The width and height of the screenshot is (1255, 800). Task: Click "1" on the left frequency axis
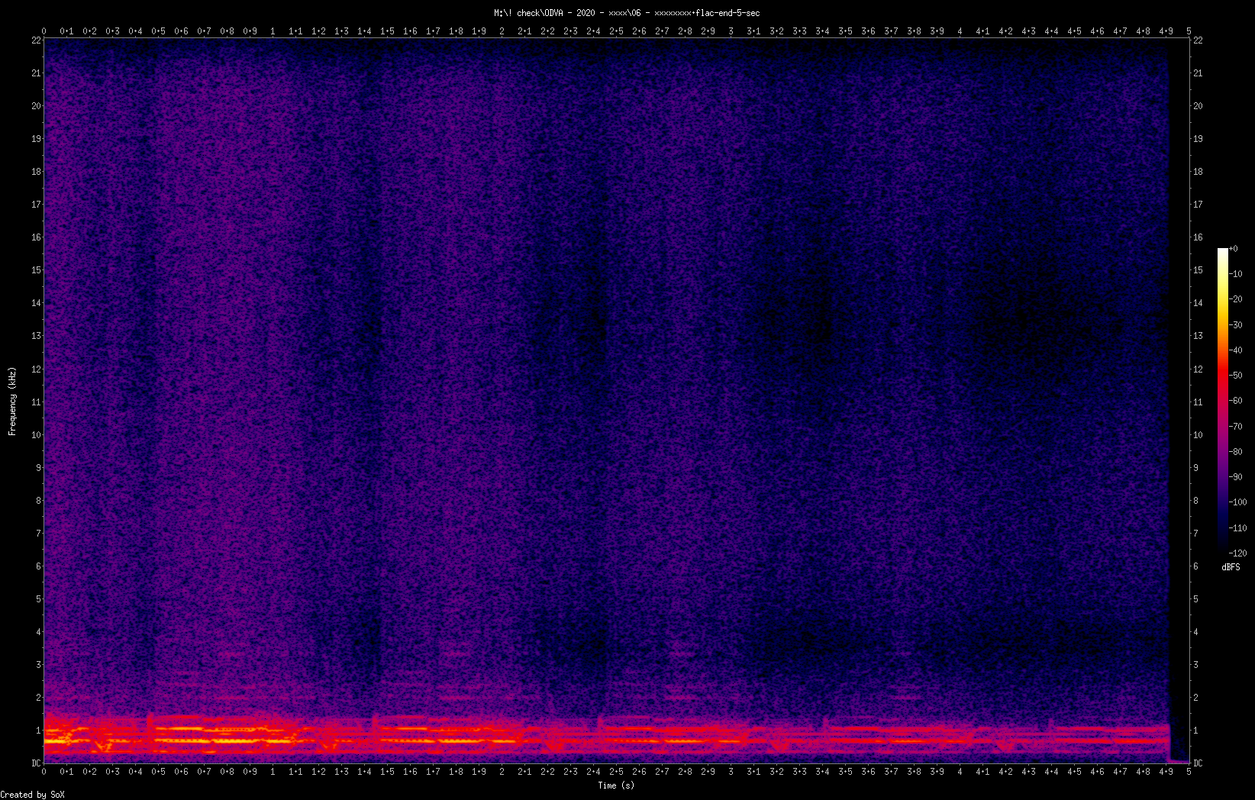click(x=37, y=730)
